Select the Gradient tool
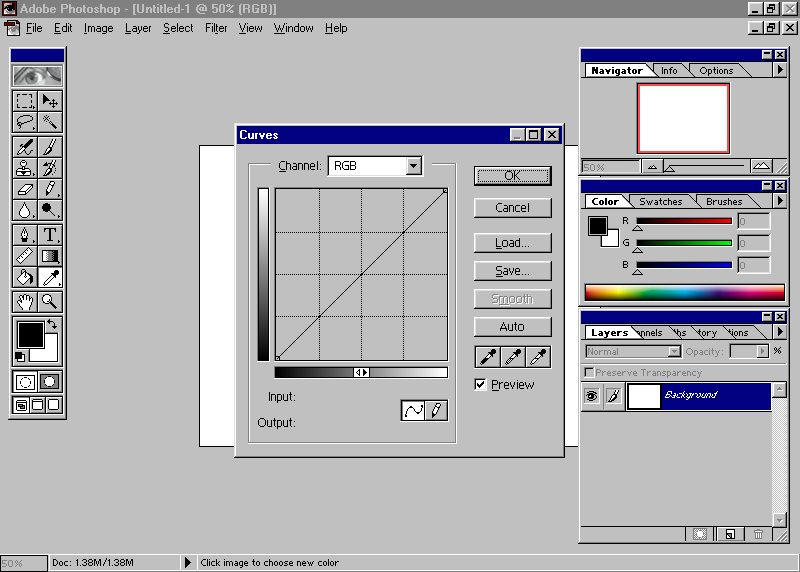800x572 pixels. coord(50,256)
